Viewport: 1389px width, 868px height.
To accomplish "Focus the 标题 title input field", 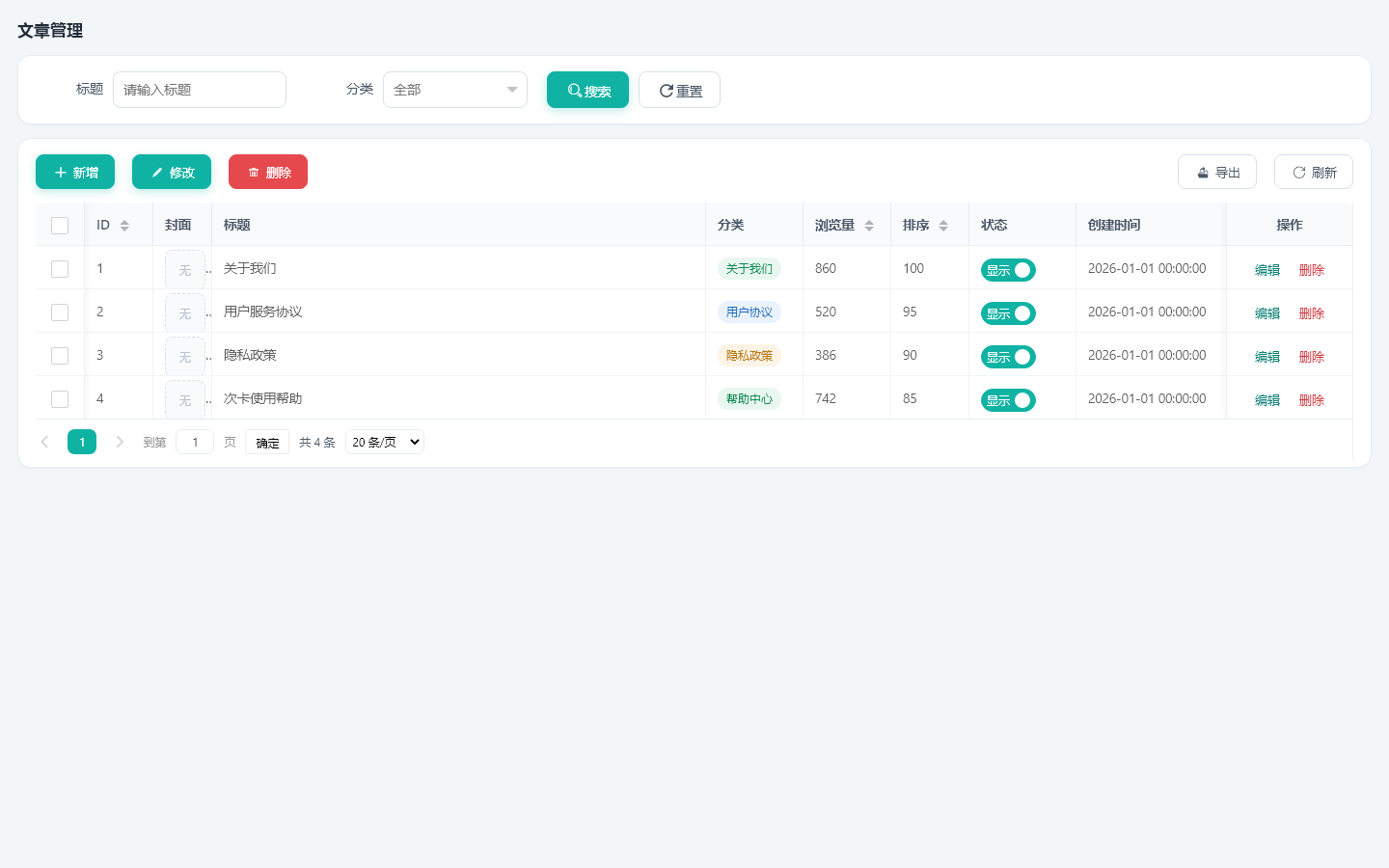I will click(200, 90).
